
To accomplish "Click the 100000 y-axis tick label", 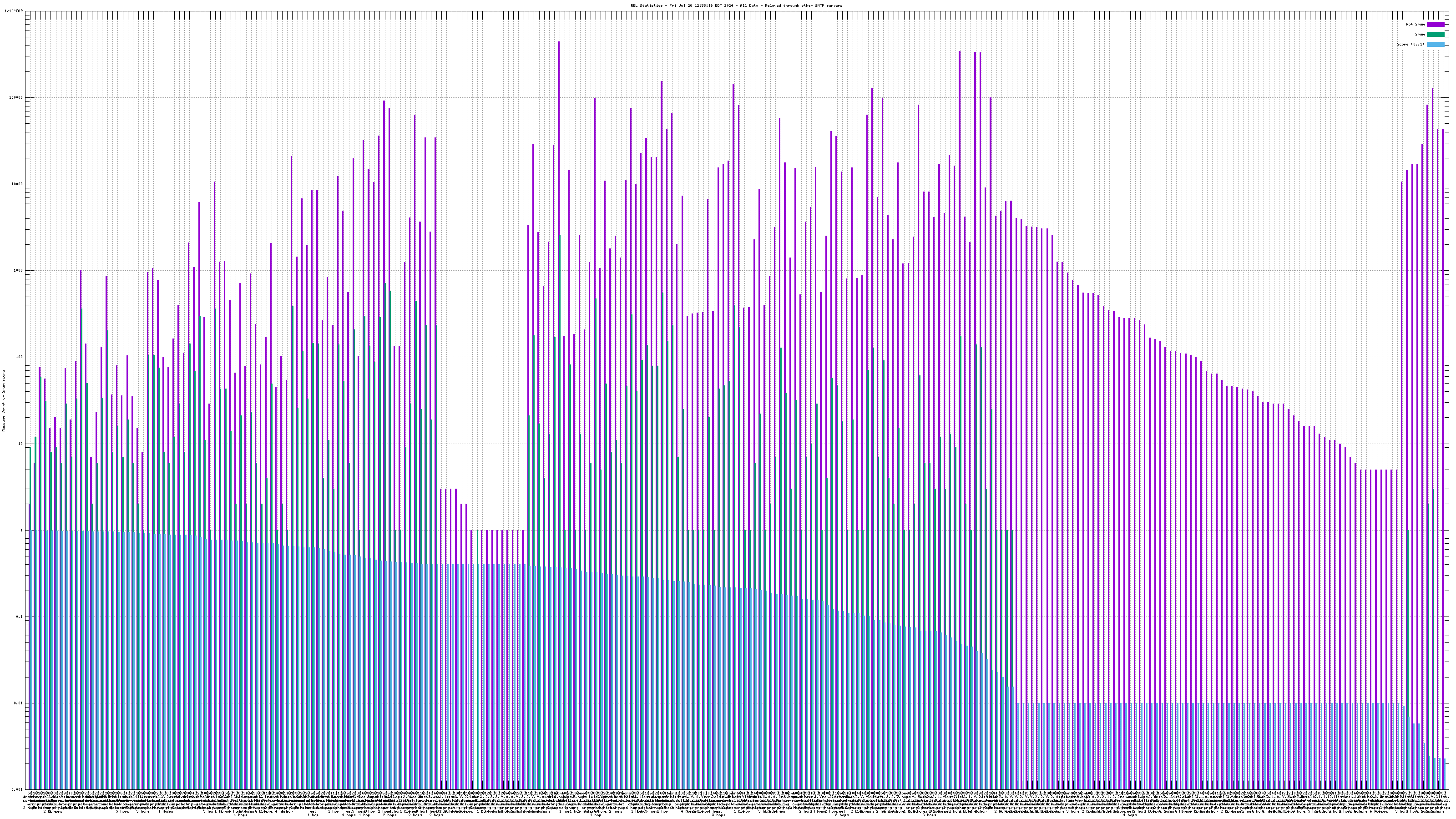I will click(x=16, y=97).
